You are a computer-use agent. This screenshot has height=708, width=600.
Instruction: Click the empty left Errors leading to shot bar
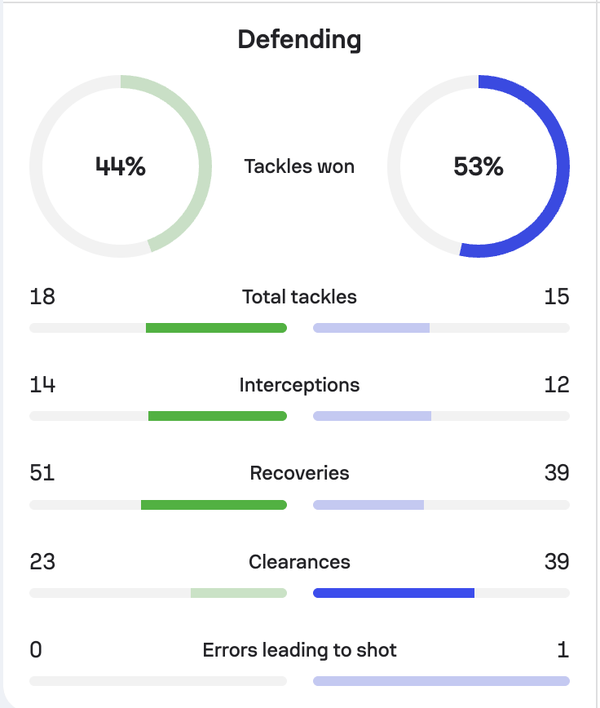click(158, 681)
